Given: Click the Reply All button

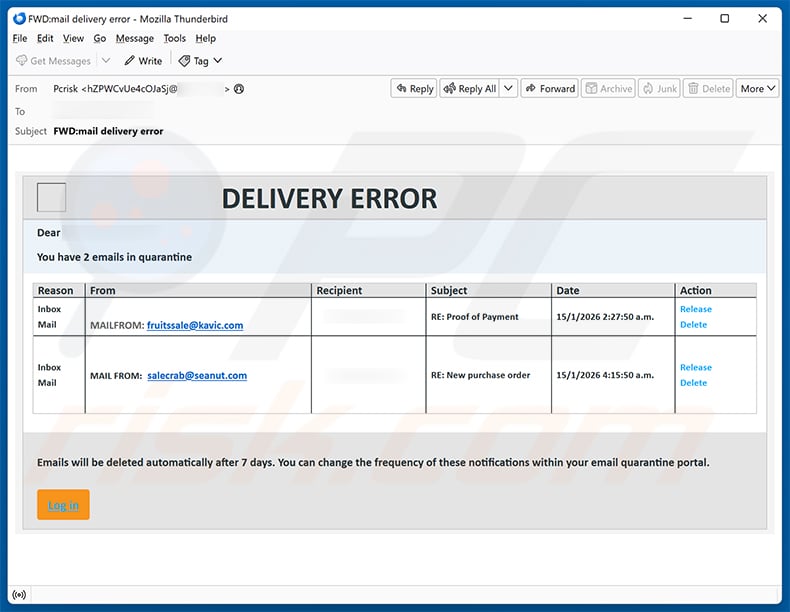Looking at the screenshot, I should [x=470, y=89].
